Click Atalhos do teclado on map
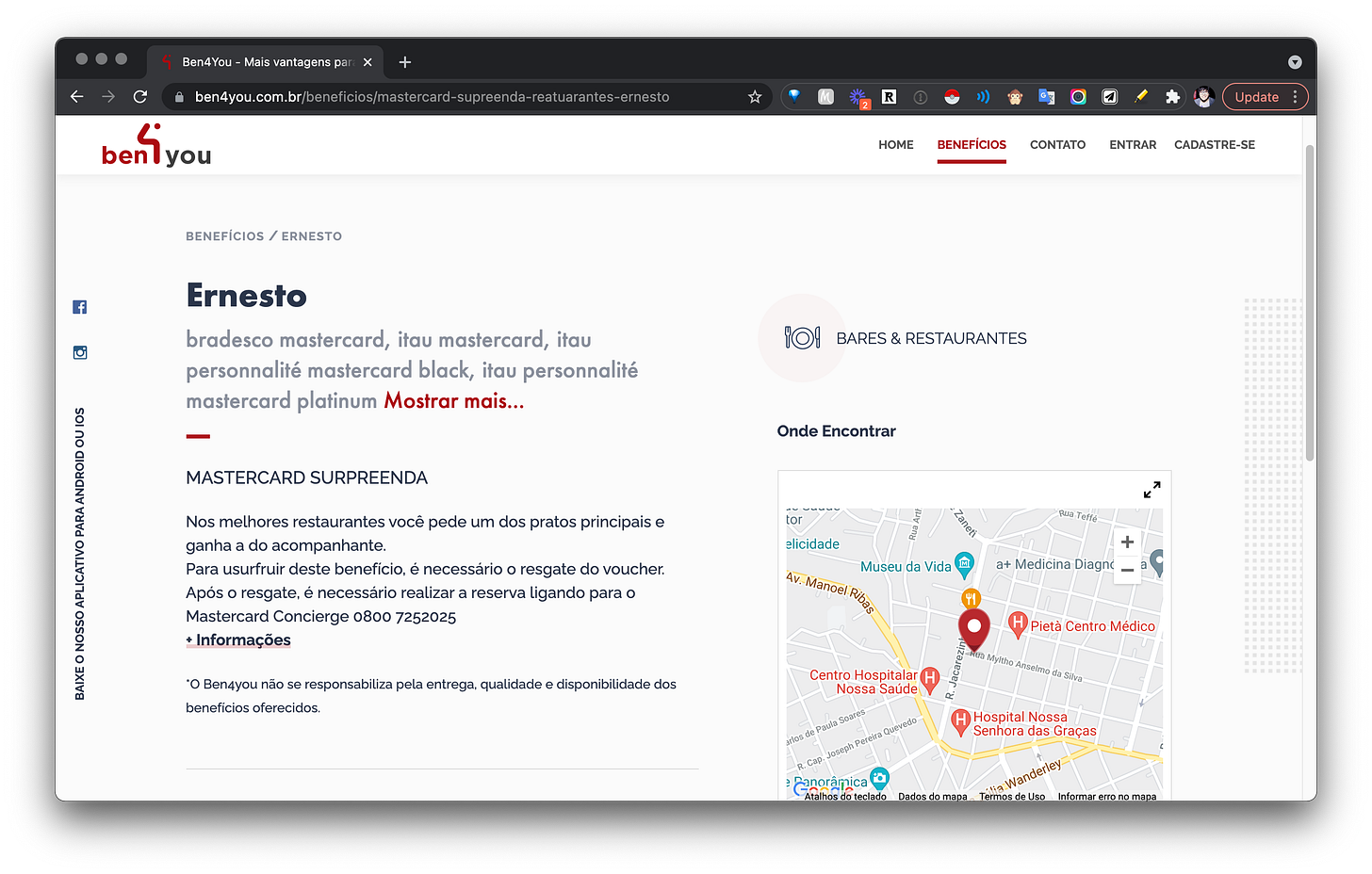Screen dimensions: 1372x874 pyautogui.click(x=845, y=796)
